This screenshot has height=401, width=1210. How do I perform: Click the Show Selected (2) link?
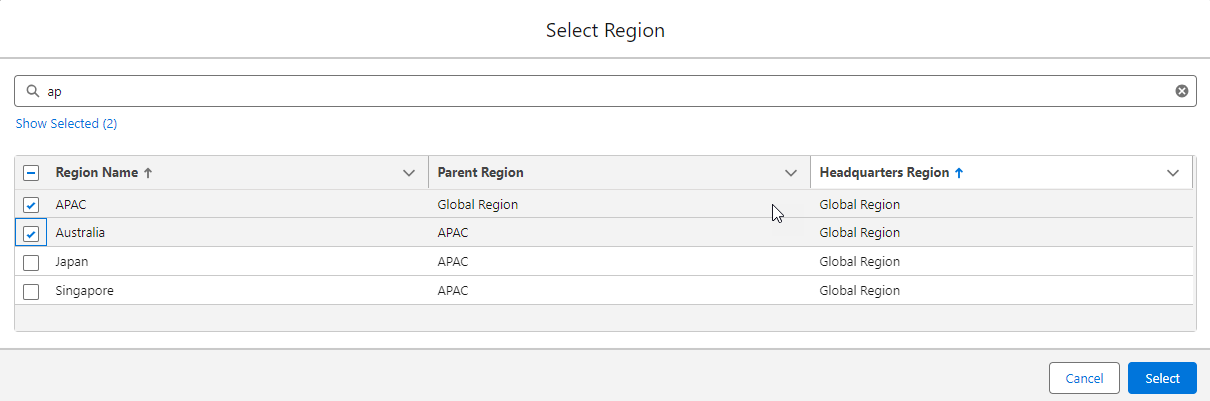67,124
